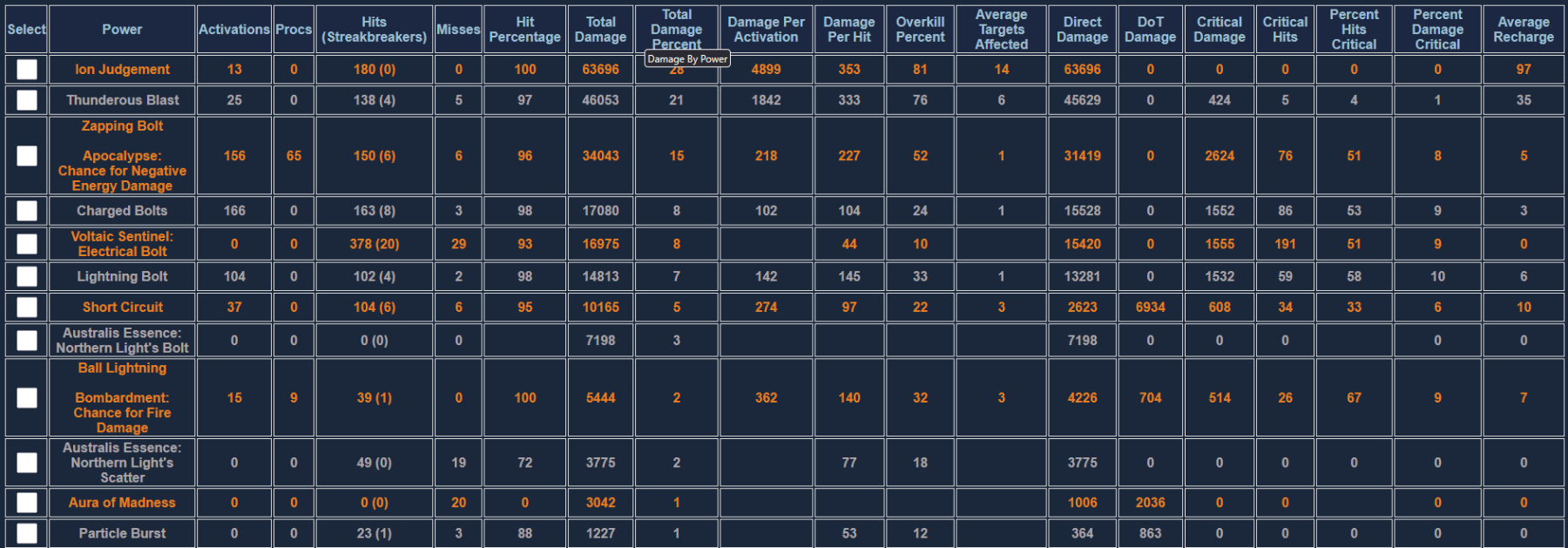Check the Northern Light's Scatter row checkbox
The width and height of the screenshot is (1568, 548).
coord(27,463)
